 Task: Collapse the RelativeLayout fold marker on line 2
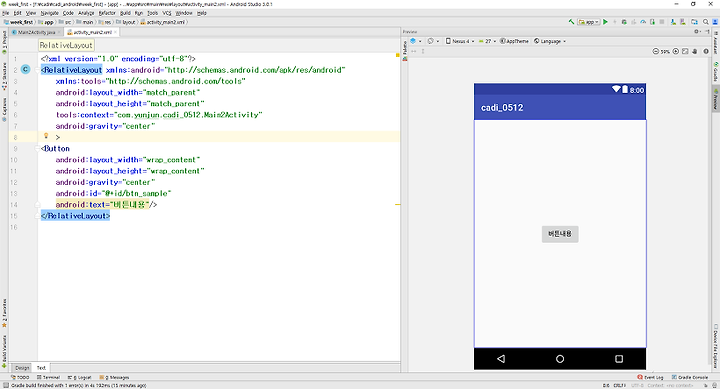point(38,70)
